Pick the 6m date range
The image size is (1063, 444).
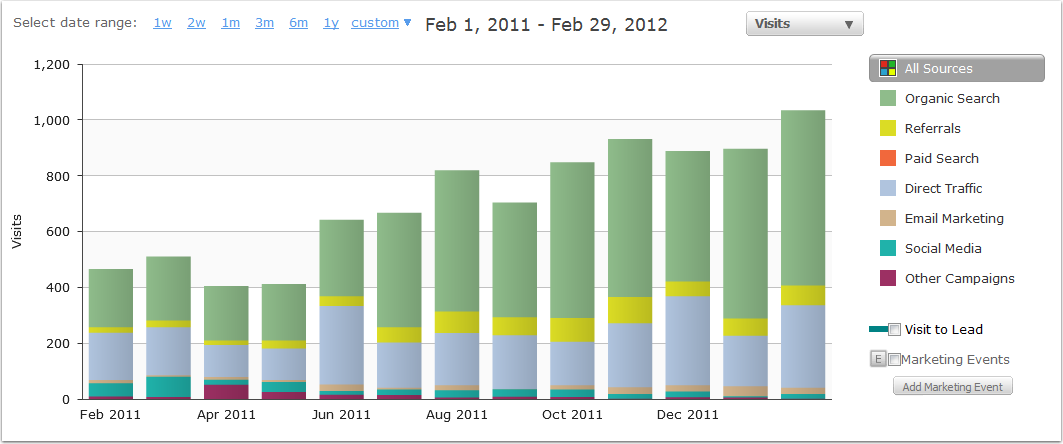[x=298, y=23]
